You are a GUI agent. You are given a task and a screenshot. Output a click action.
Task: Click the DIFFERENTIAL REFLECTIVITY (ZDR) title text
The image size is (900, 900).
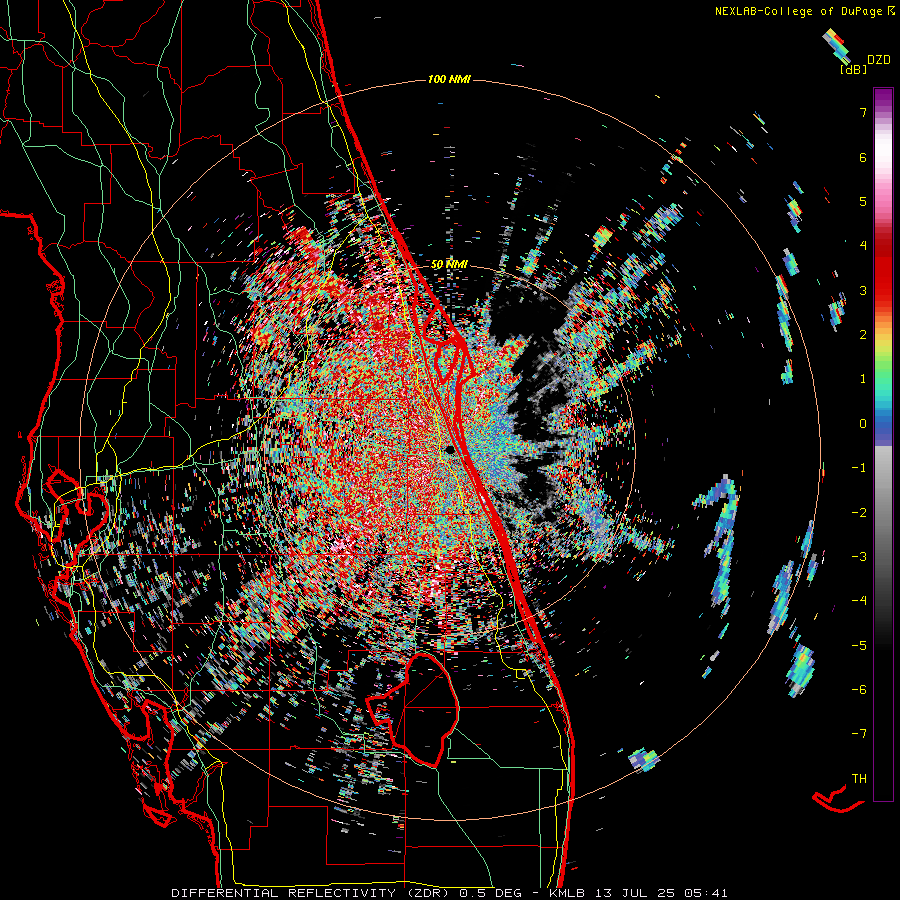[x=312, y=893]
